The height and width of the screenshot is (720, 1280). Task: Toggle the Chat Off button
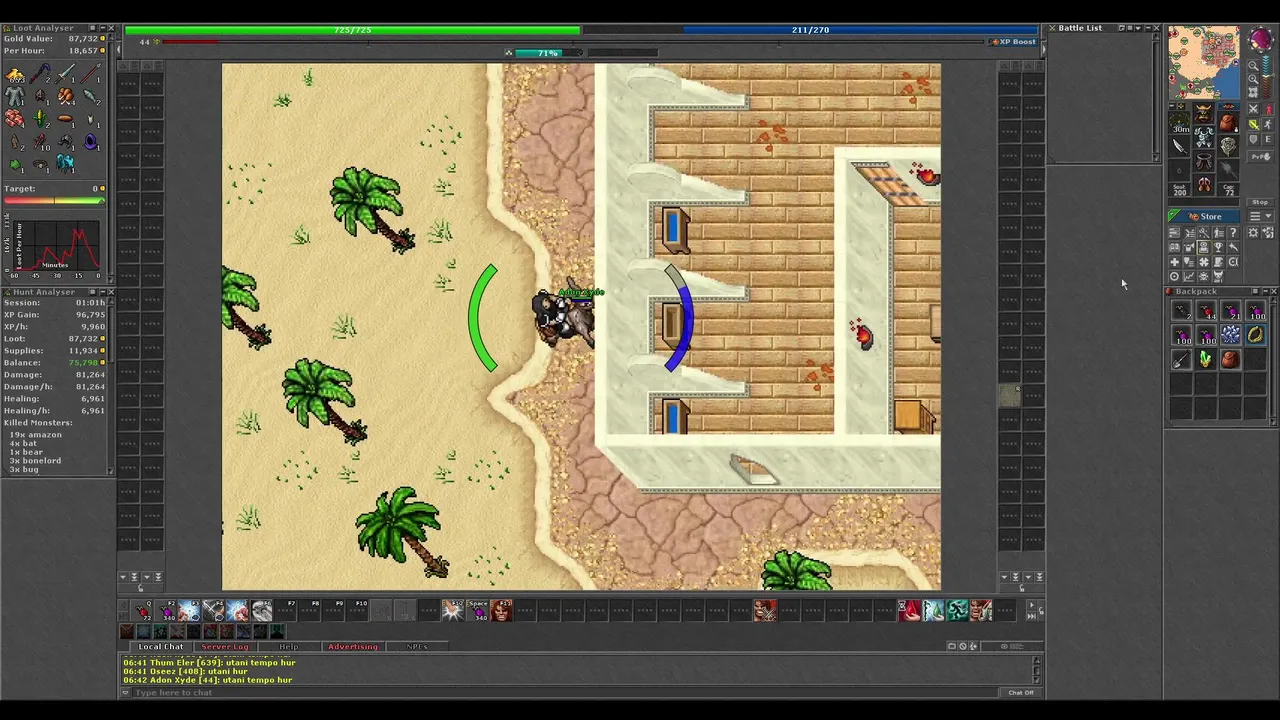click(1021, 692)
